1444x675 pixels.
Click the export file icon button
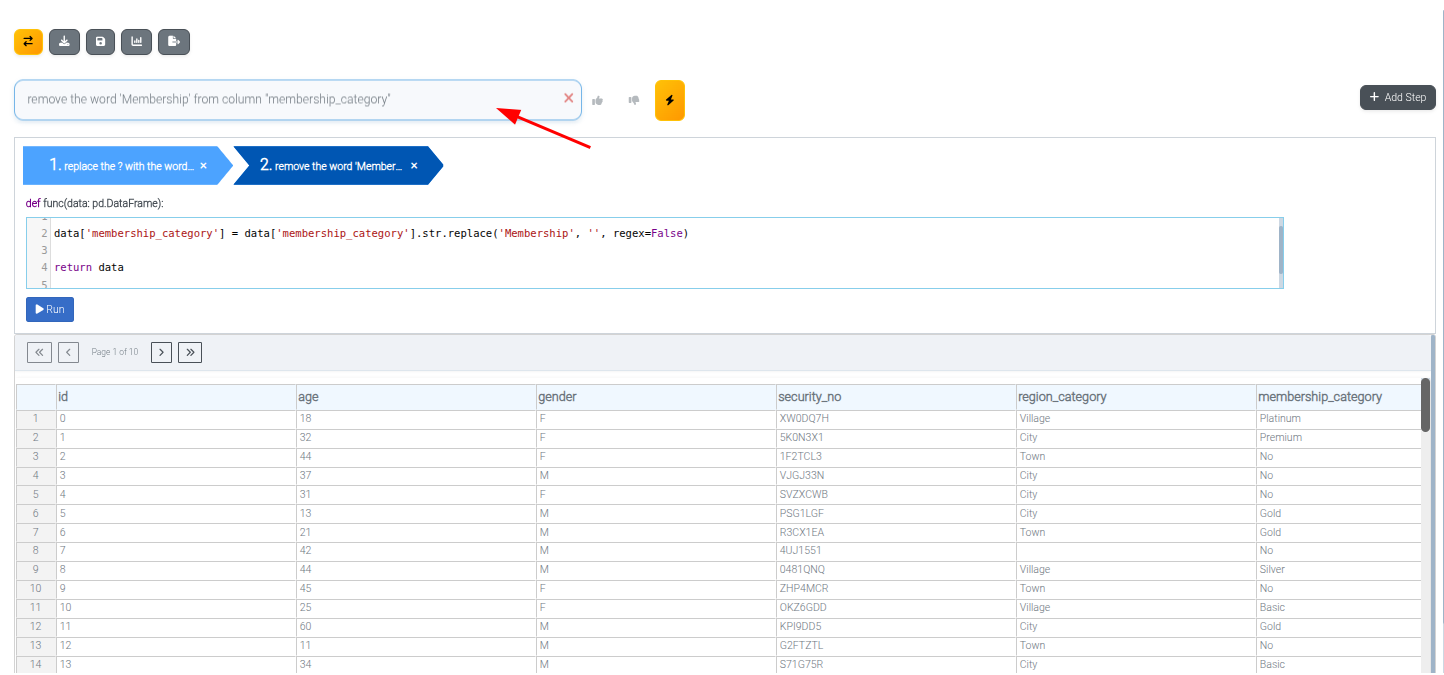click(173, 42)
